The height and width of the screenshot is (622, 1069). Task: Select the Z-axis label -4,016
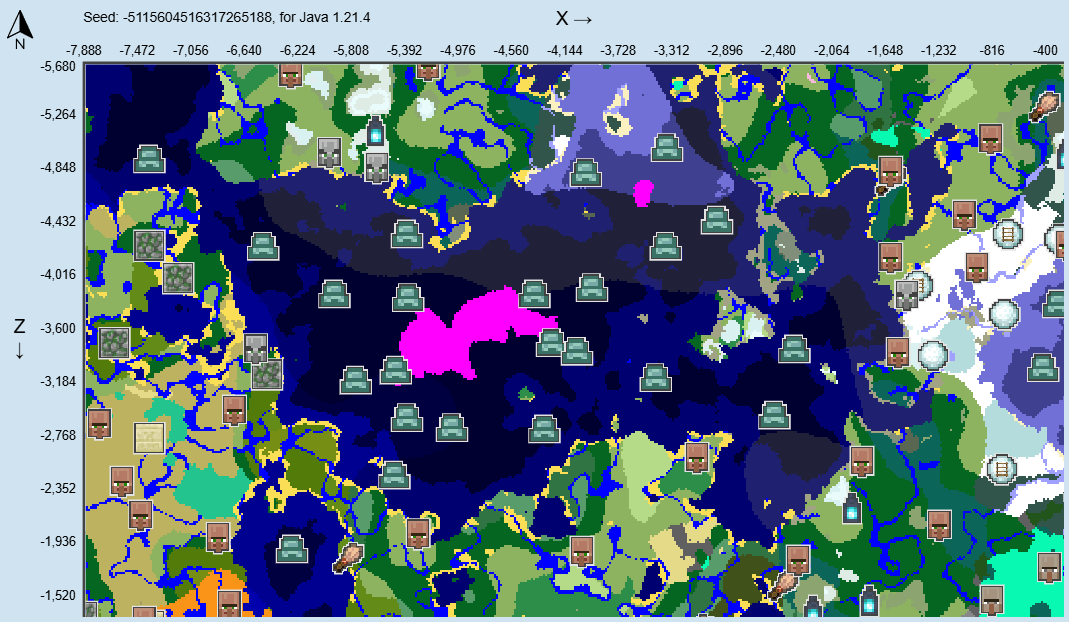click(58, 275)
